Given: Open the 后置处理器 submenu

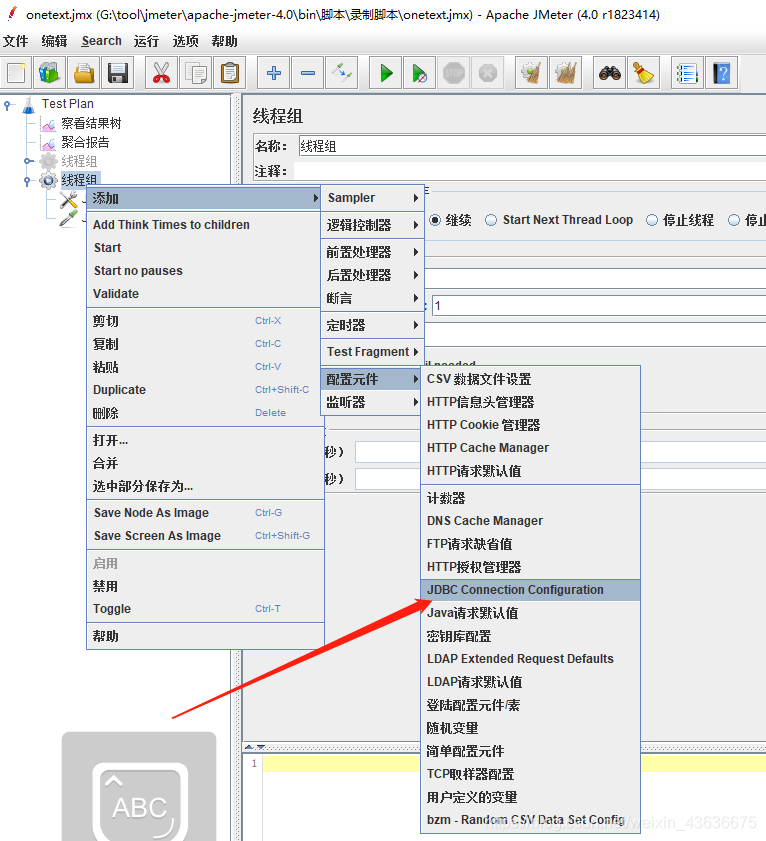Looking at the screenshot, I should [x=372, y=275].
